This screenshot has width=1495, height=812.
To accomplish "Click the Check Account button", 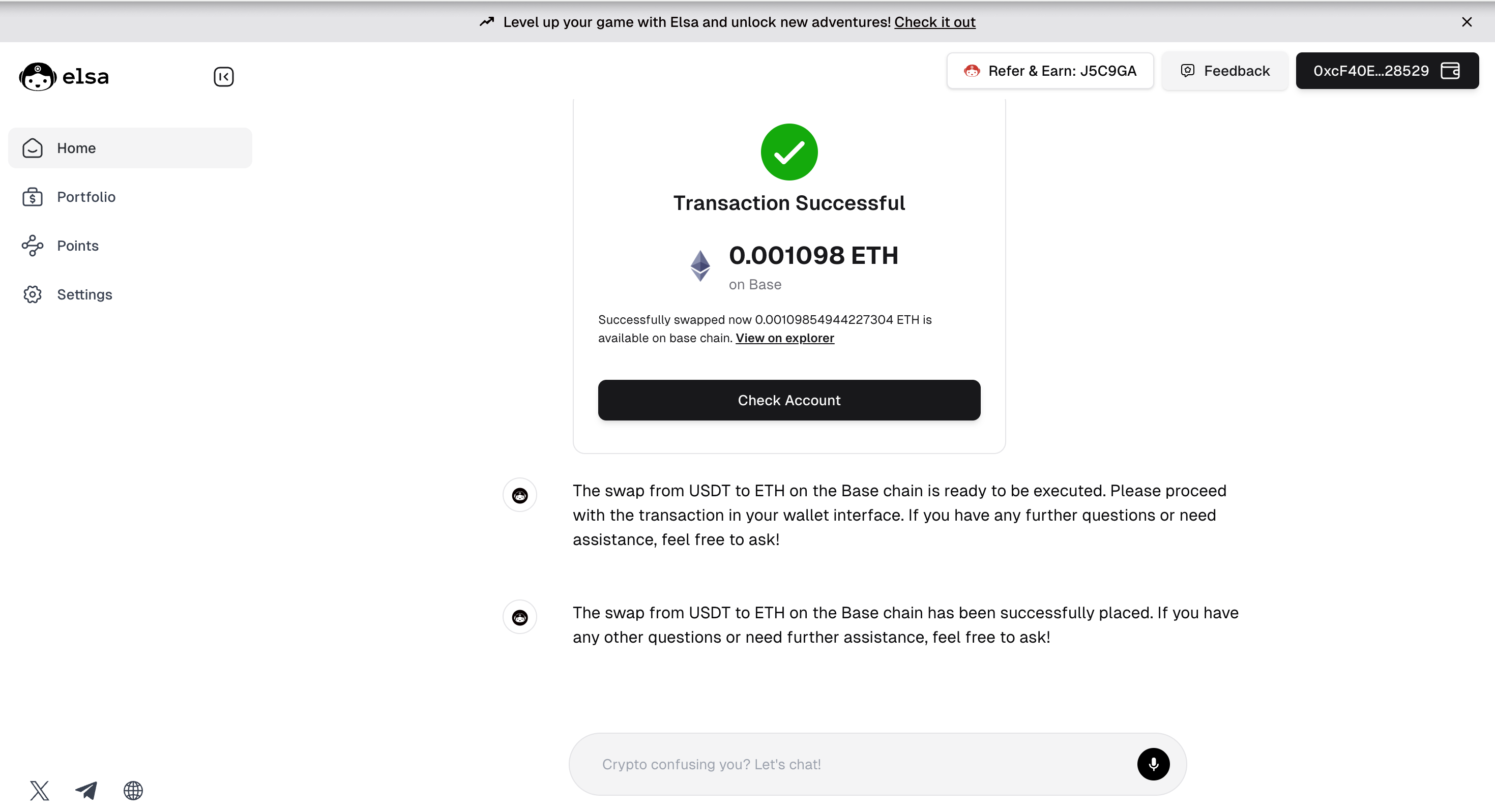I will 789,400.
